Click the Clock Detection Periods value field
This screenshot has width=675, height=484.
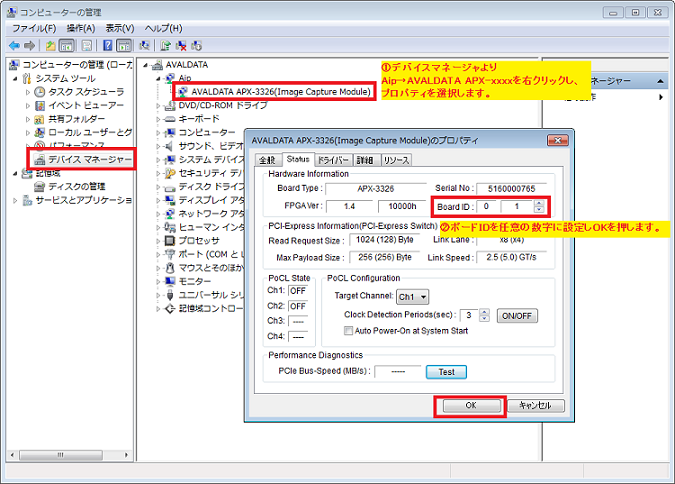469,316
